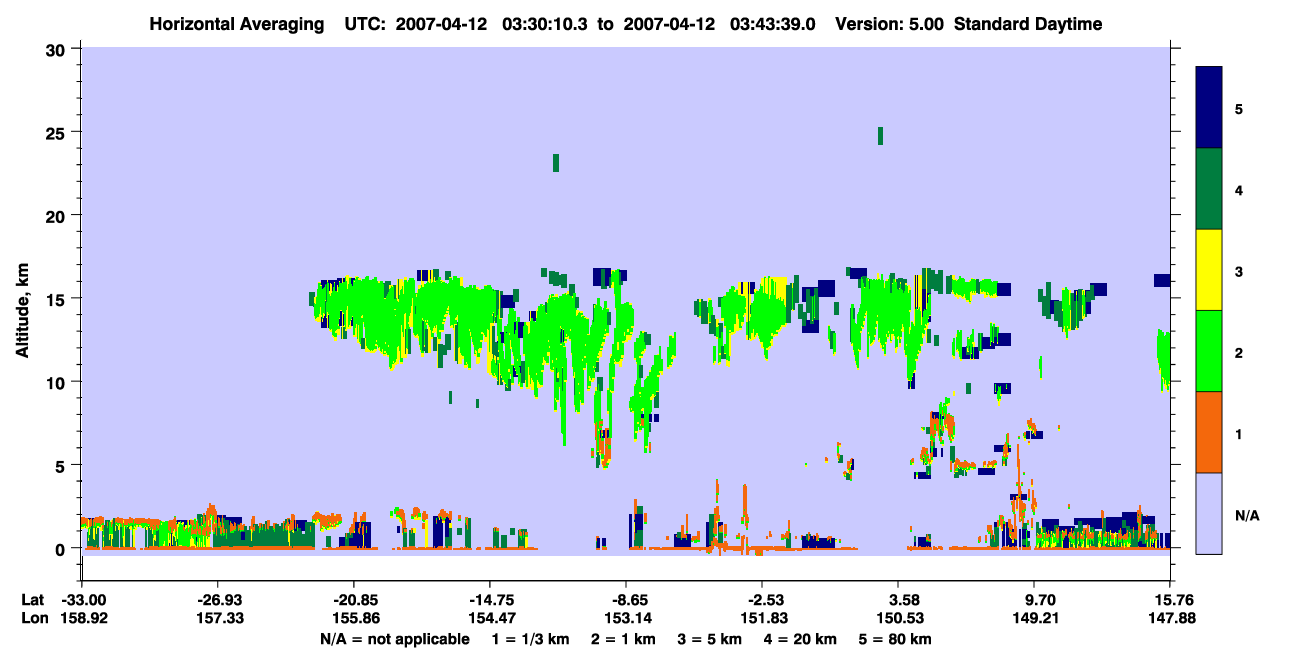Click the latitude value -14.75

[x=489, y=600]
